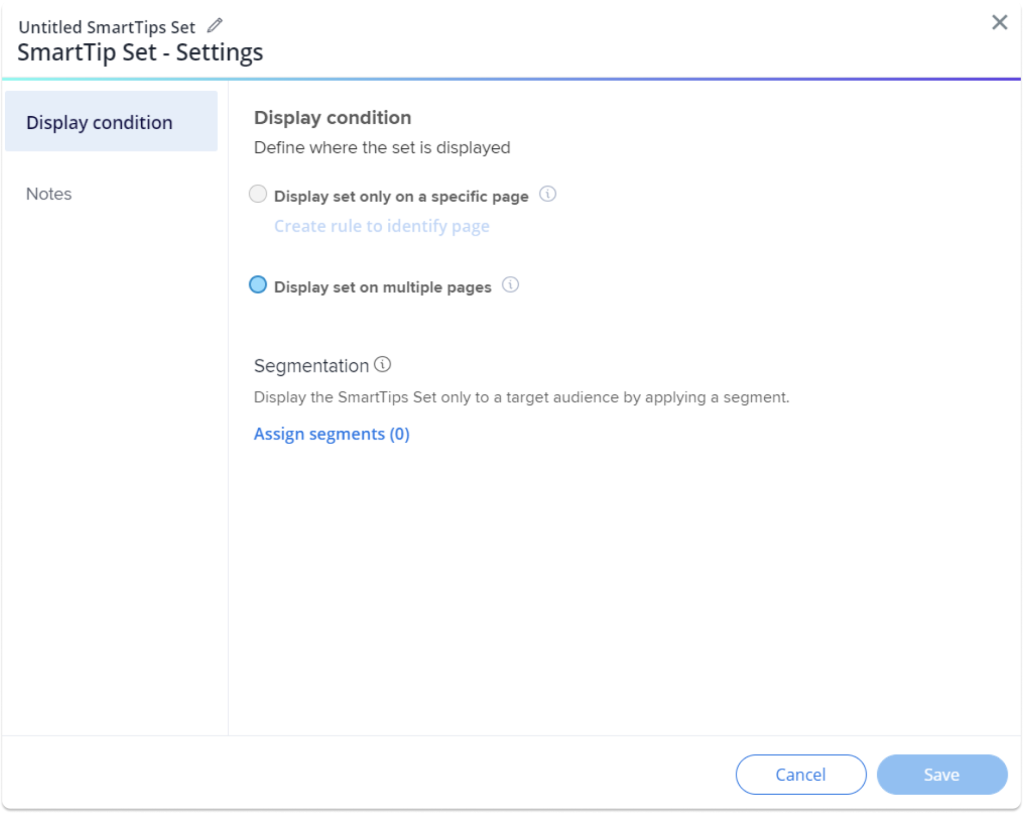Select the multiple pages radio button

coord(258,285)
